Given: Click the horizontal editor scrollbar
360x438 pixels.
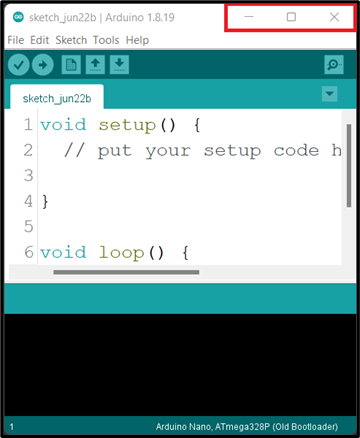Looking at the screenshot, I should pyautogui.click(x=126, y=272).
